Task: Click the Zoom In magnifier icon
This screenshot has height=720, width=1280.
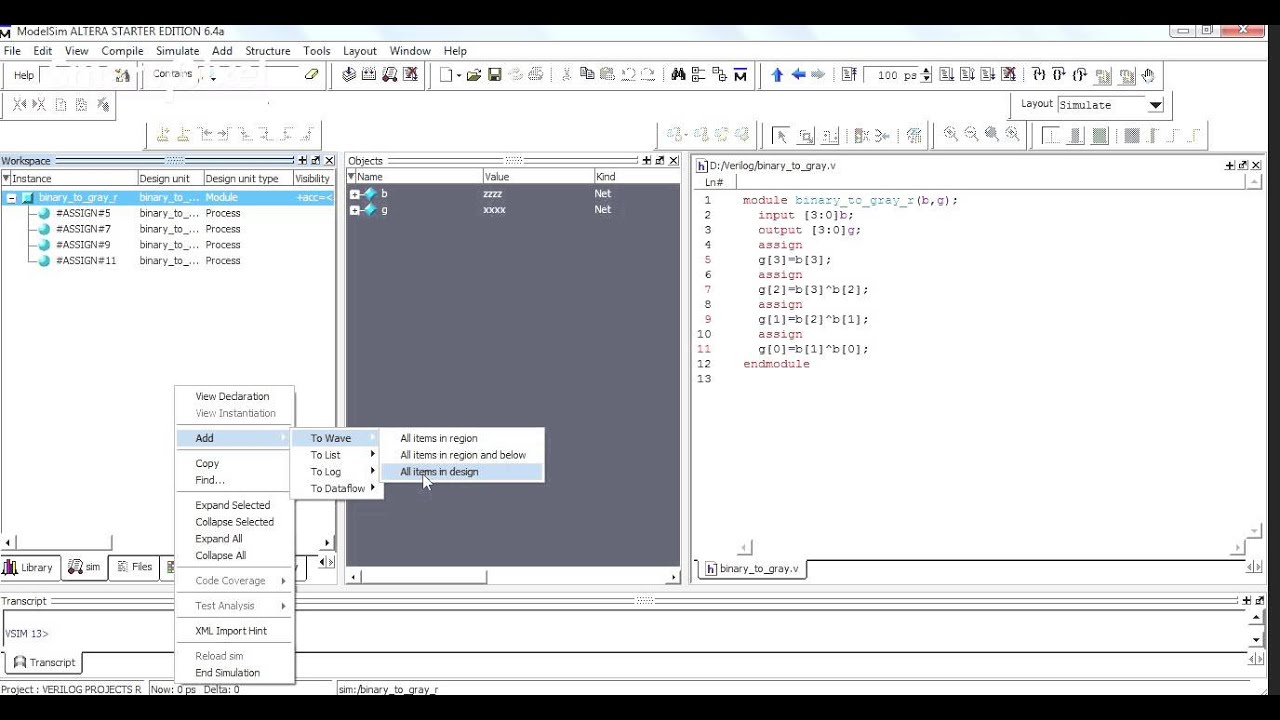Action: coord(950,134)
